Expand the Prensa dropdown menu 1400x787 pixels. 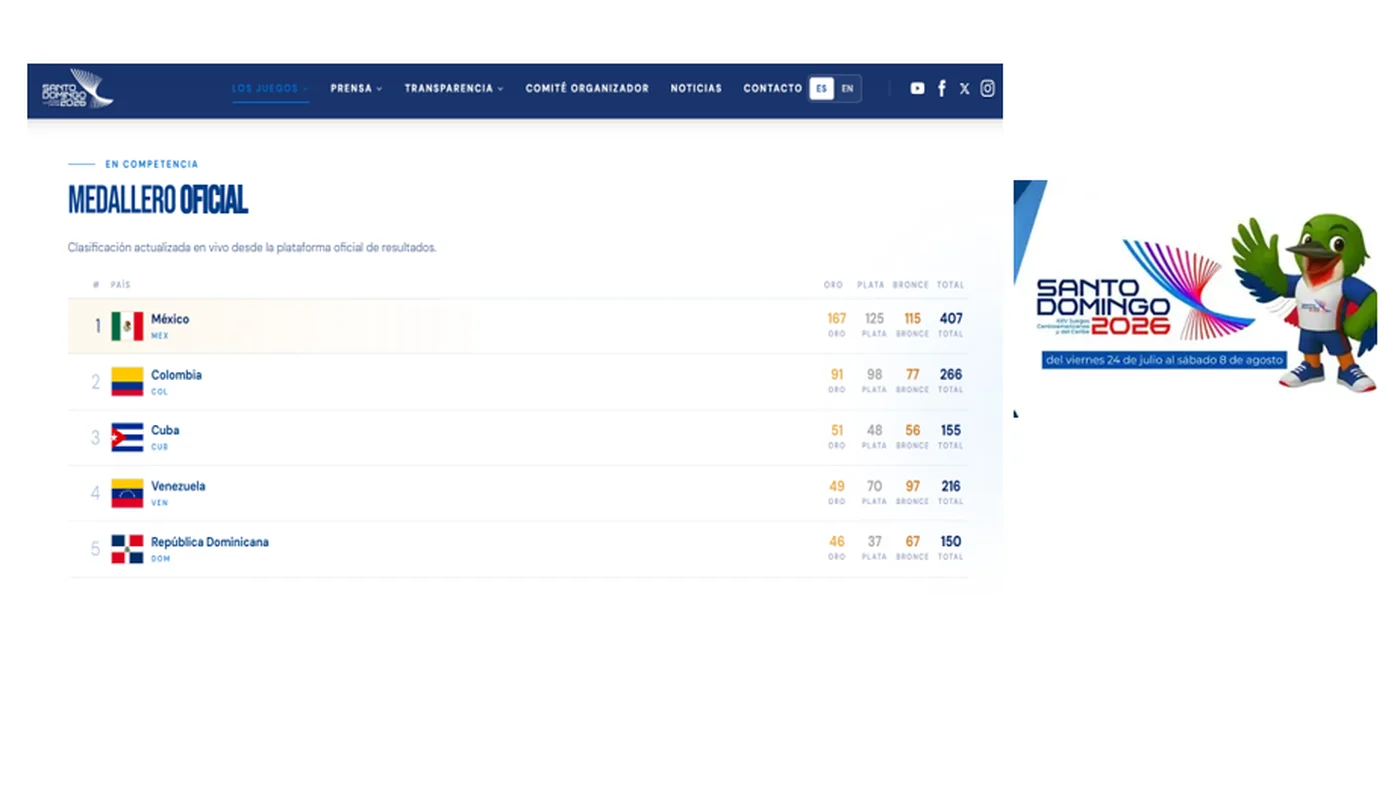pos(356,88)
